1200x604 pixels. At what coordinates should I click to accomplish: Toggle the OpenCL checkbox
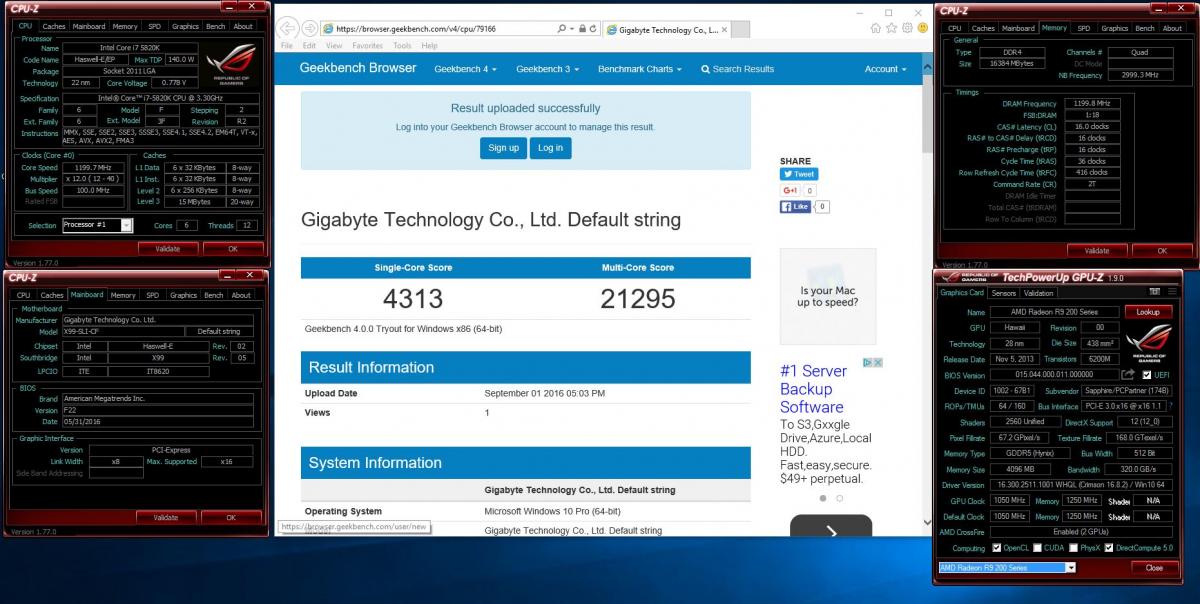[x=996, y=548]
